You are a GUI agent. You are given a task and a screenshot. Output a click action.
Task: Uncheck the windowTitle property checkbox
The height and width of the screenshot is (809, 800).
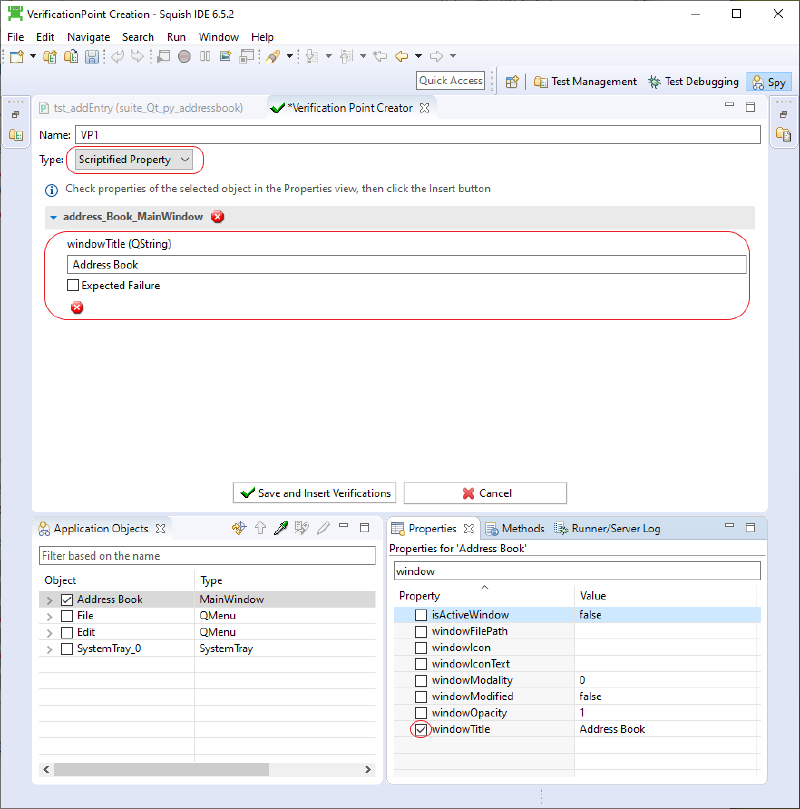click(421, 730)
